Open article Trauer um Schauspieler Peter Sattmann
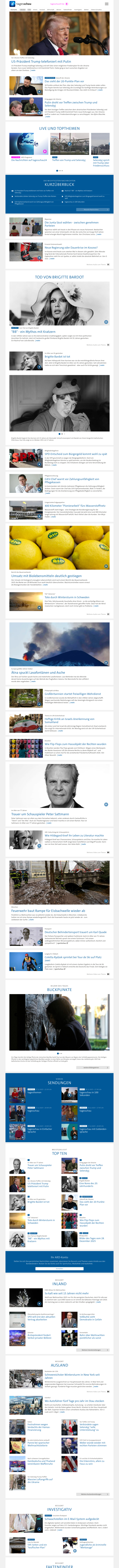The width and height of the screenshot is (119, 1568). pyautogui.click(x=39, y=814)
